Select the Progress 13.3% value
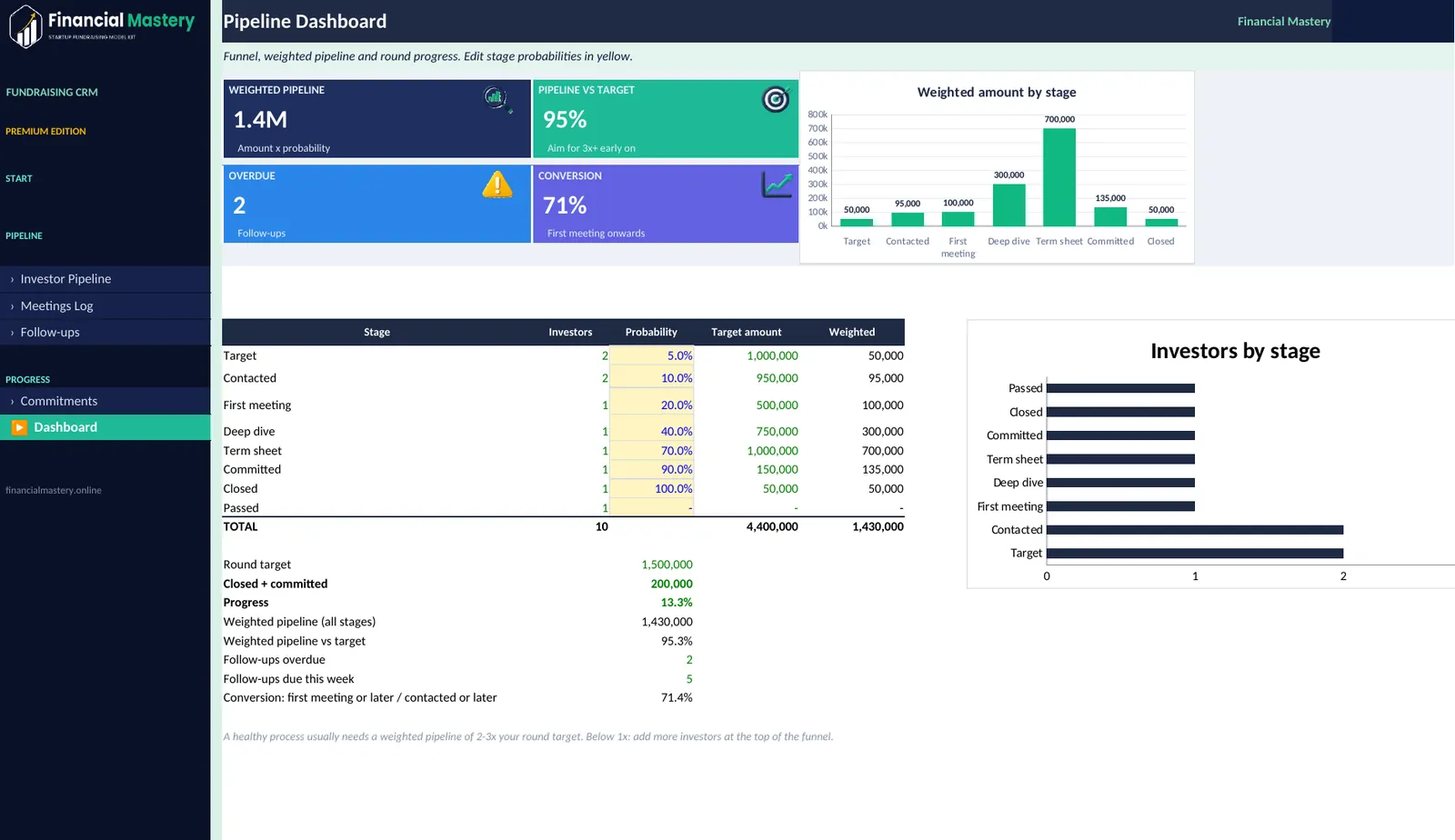Screen dimensions: 1455x840 [677, 603]
